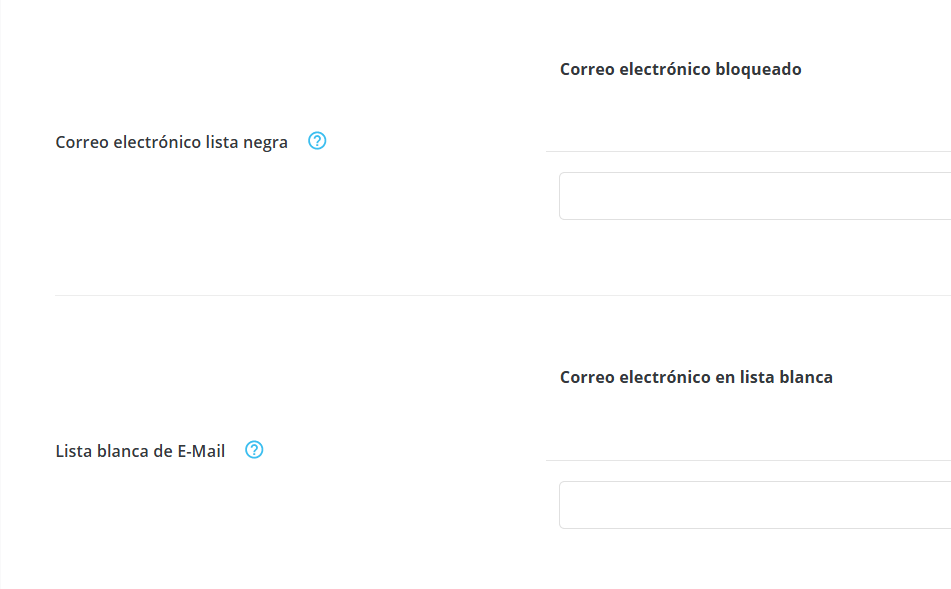Screen dimensions: 951x589
Task: Place cursor in the whitelist entry box
Action: (x=754, y=505)
